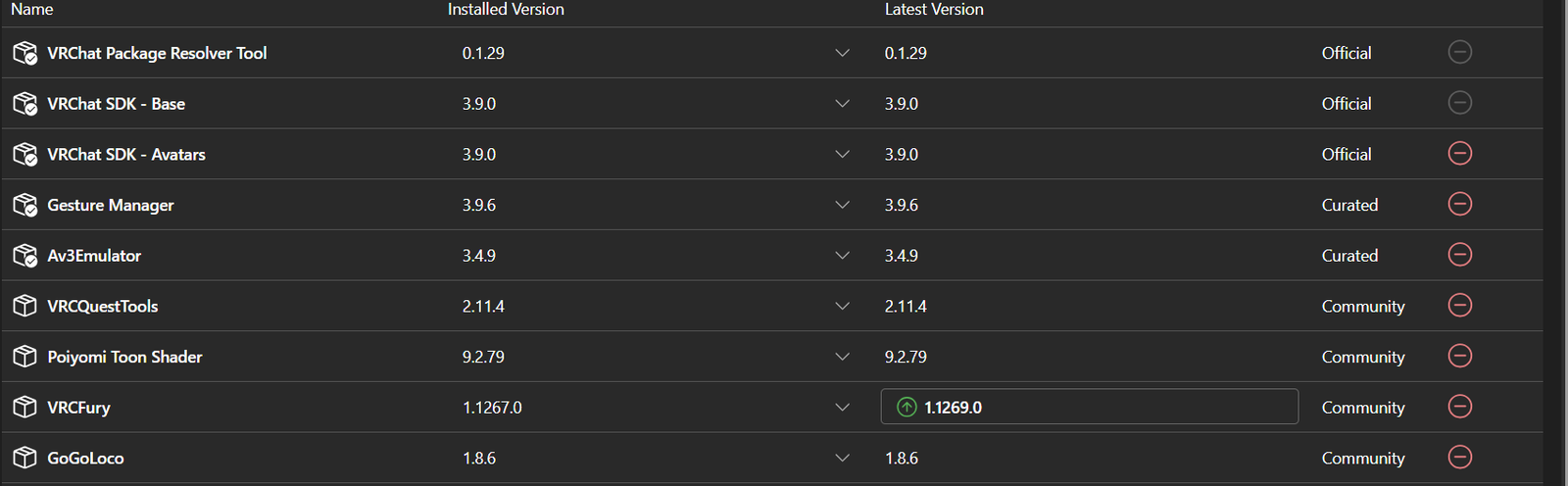
Task: Click the Installed Version column header
Action: click(506, 10)
